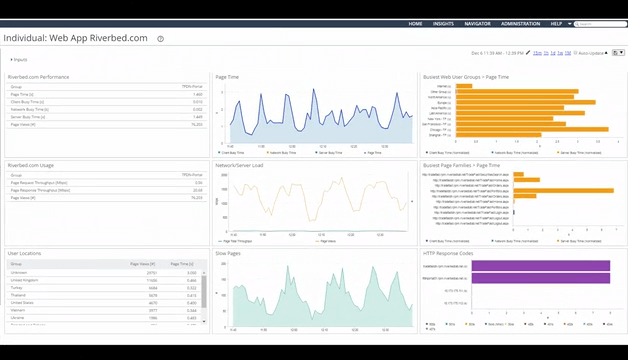Expand the Inputs section
The image size is (628, 360).
click(19, 60)
